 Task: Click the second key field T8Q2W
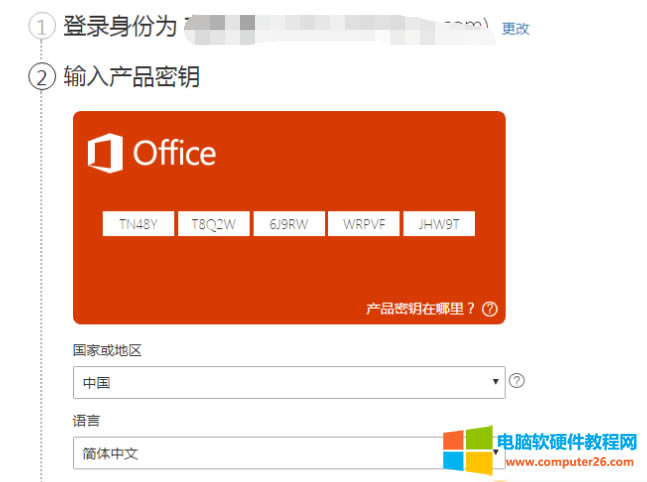(x=214, y=225)
